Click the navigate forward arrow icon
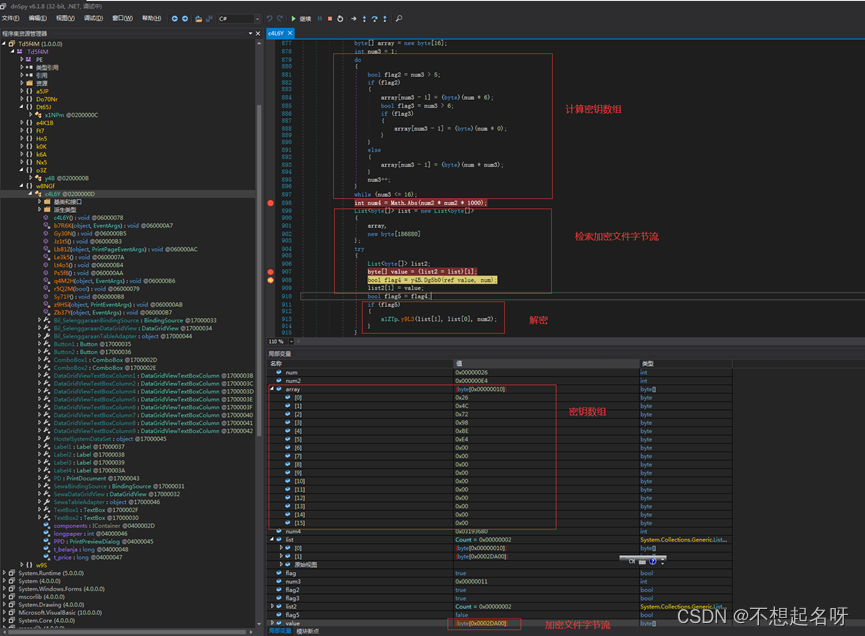865x636 pixels. [186, 18]
